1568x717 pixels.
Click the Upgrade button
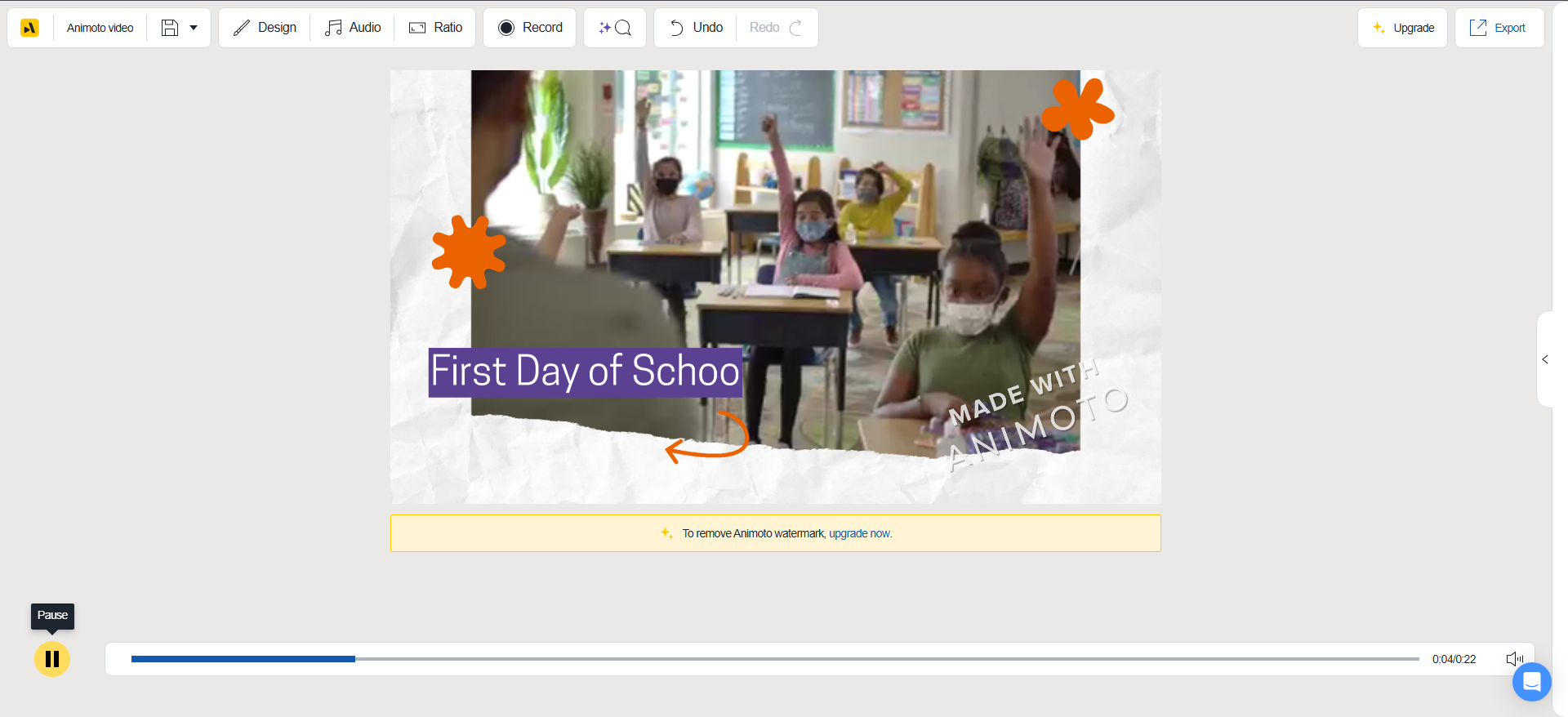click(x=1403, y=28)
